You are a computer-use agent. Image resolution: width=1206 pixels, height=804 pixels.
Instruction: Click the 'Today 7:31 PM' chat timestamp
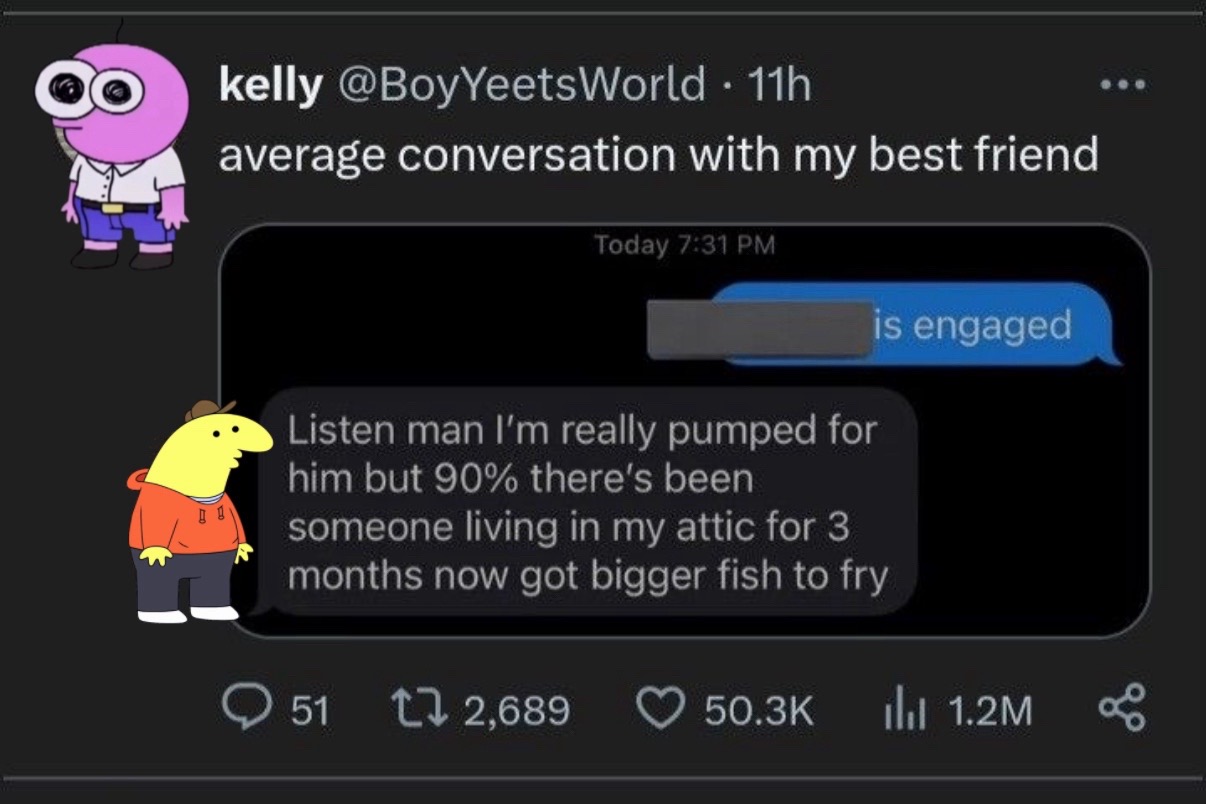pos(684,244)
